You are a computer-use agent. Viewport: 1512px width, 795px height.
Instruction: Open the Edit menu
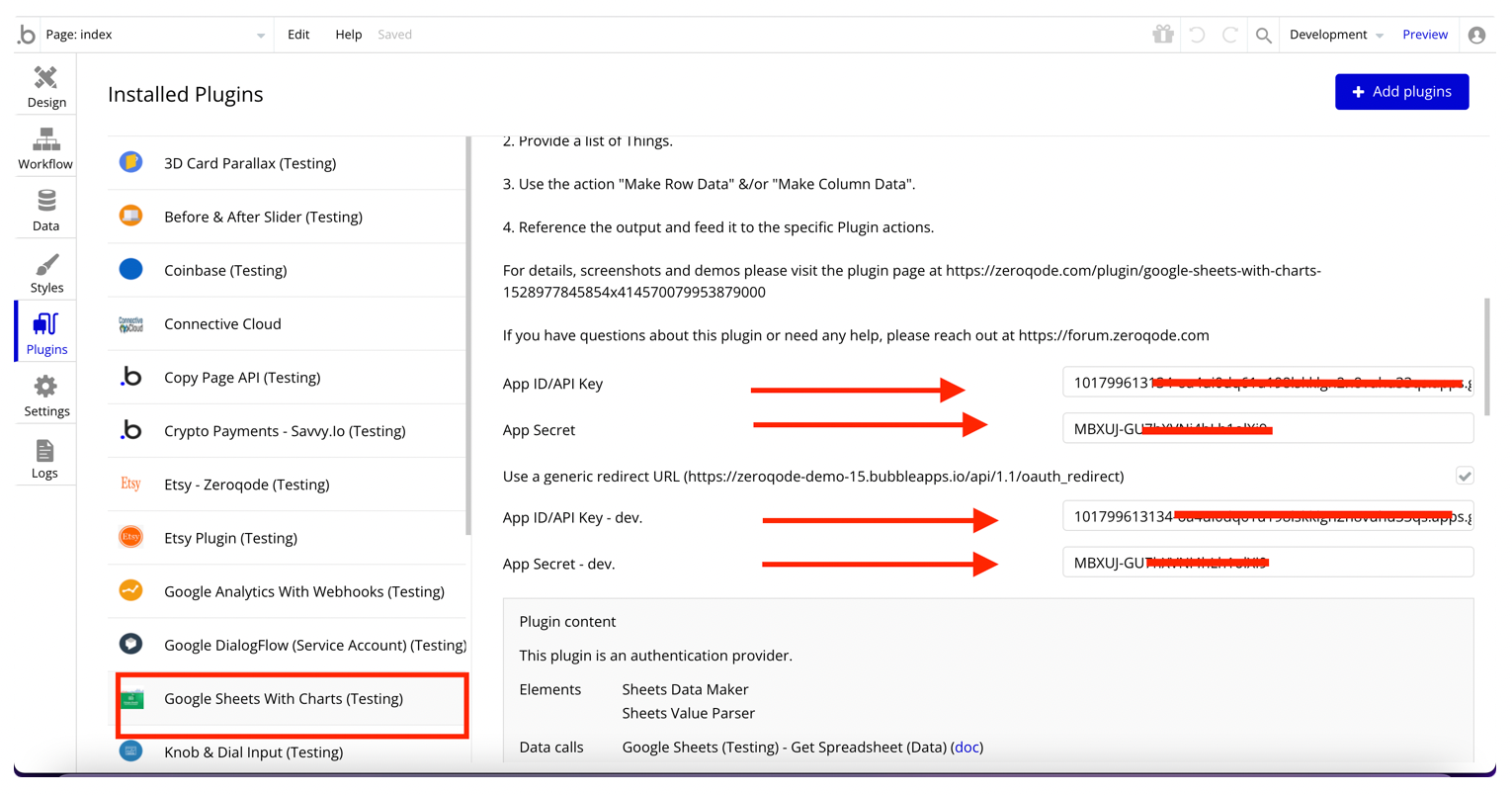coord(298,35)
